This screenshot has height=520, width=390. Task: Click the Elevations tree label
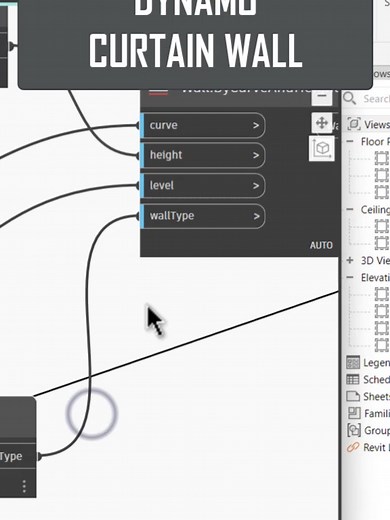[375, 277]
